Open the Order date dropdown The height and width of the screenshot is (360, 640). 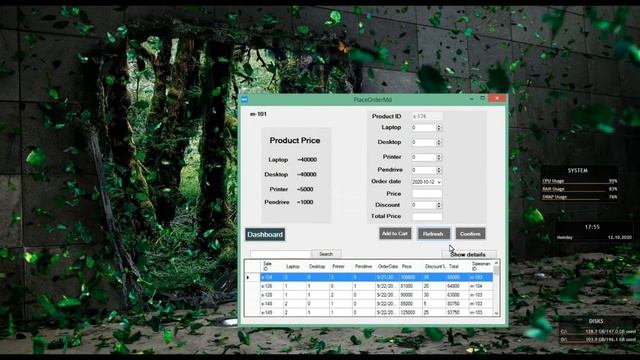point(439,182)
